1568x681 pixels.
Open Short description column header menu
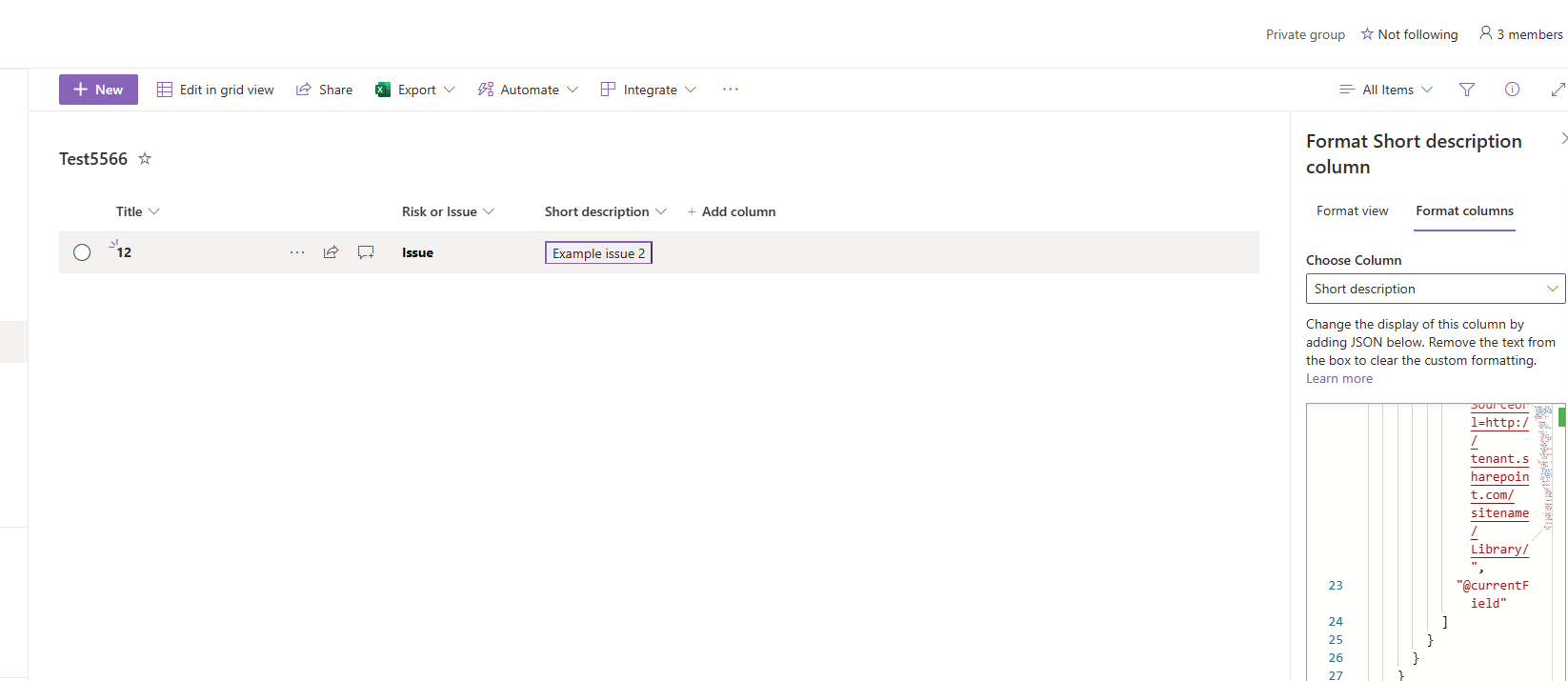coord(606,211)
